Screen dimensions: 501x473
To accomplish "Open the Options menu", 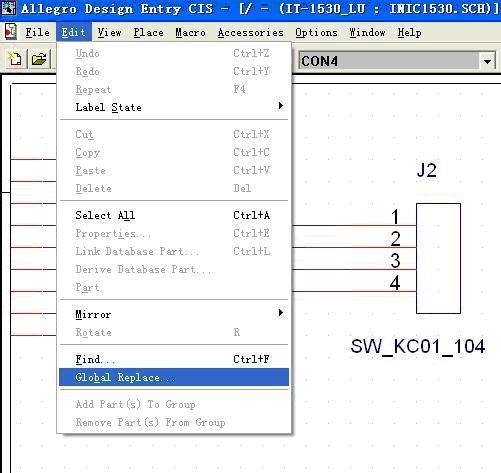I will (316, 32).
